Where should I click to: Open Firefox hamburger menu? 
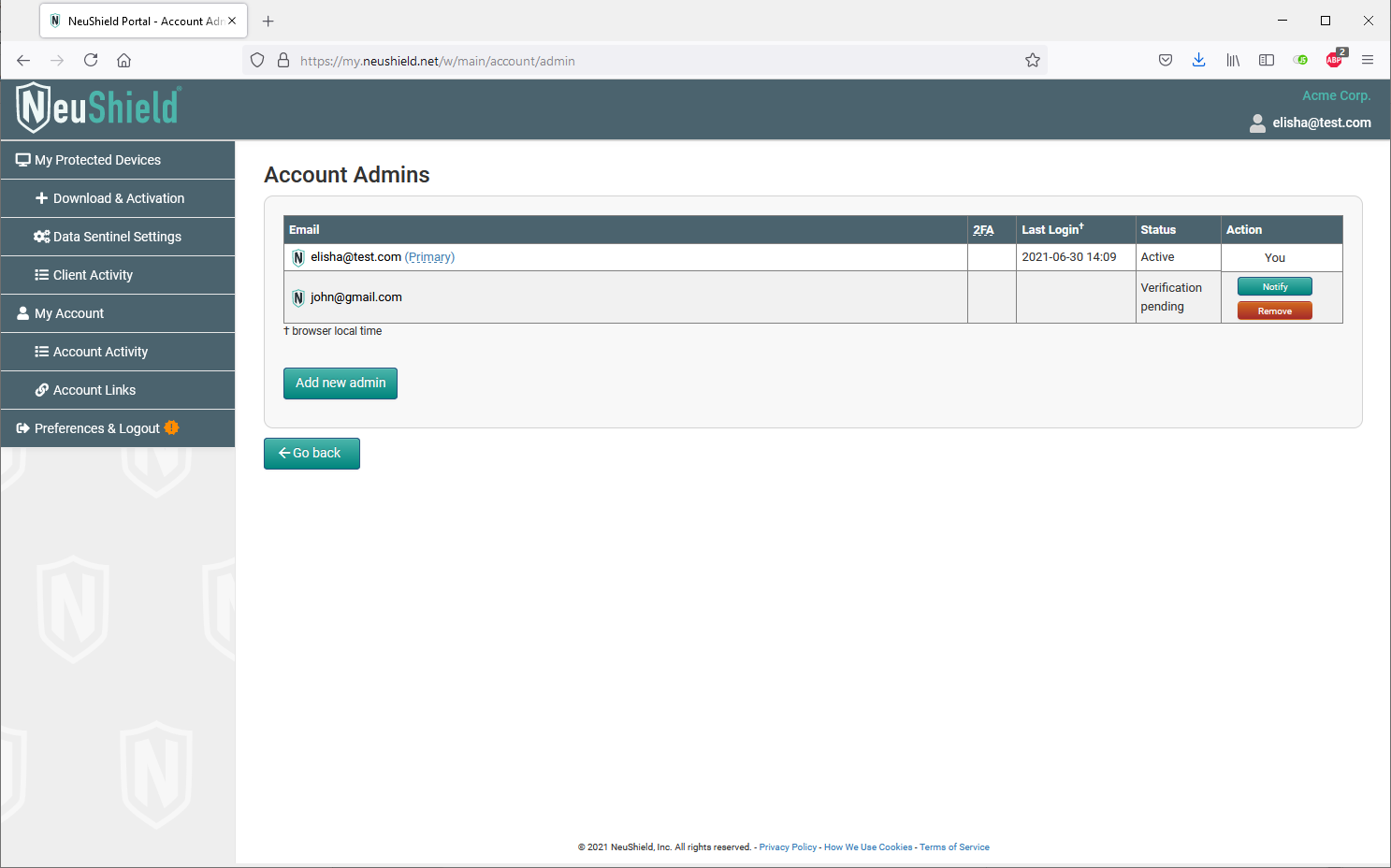pyautogui.click(x=1368, y=61)
